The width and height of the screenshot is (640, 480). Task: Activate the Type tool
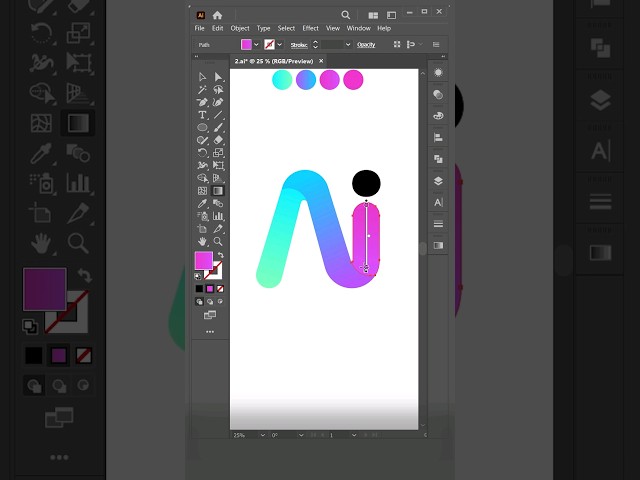[202, 115]
